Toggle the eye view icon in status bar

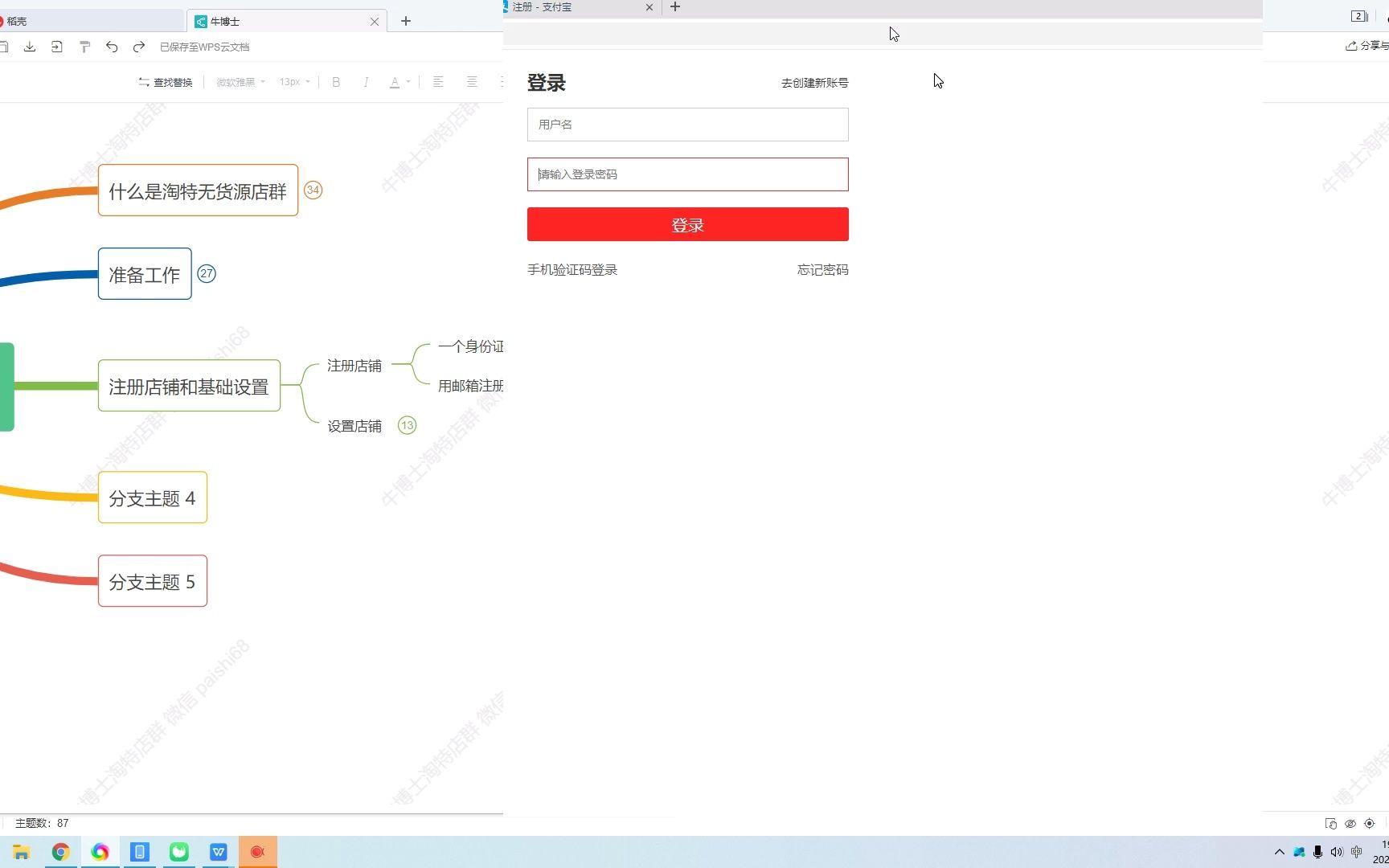tap(1350, 824)
